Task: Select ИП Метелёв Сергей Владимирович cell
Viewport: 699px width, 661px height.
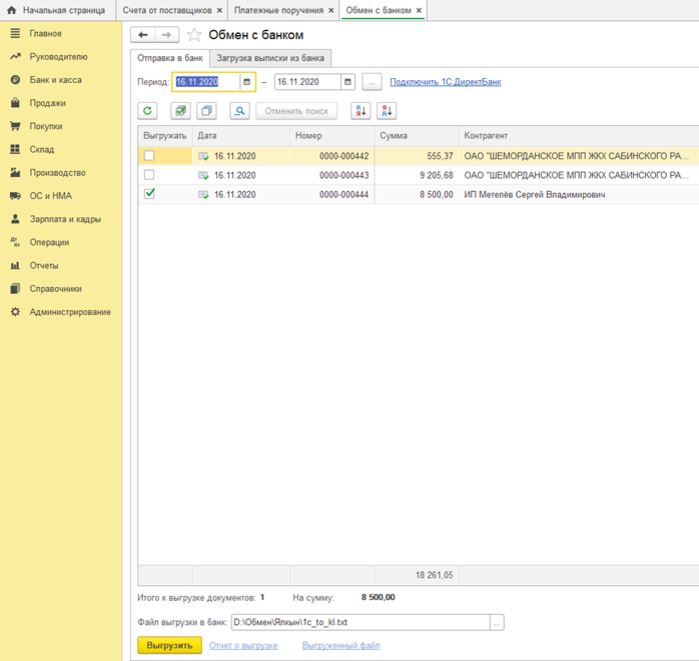Action: 579,194
